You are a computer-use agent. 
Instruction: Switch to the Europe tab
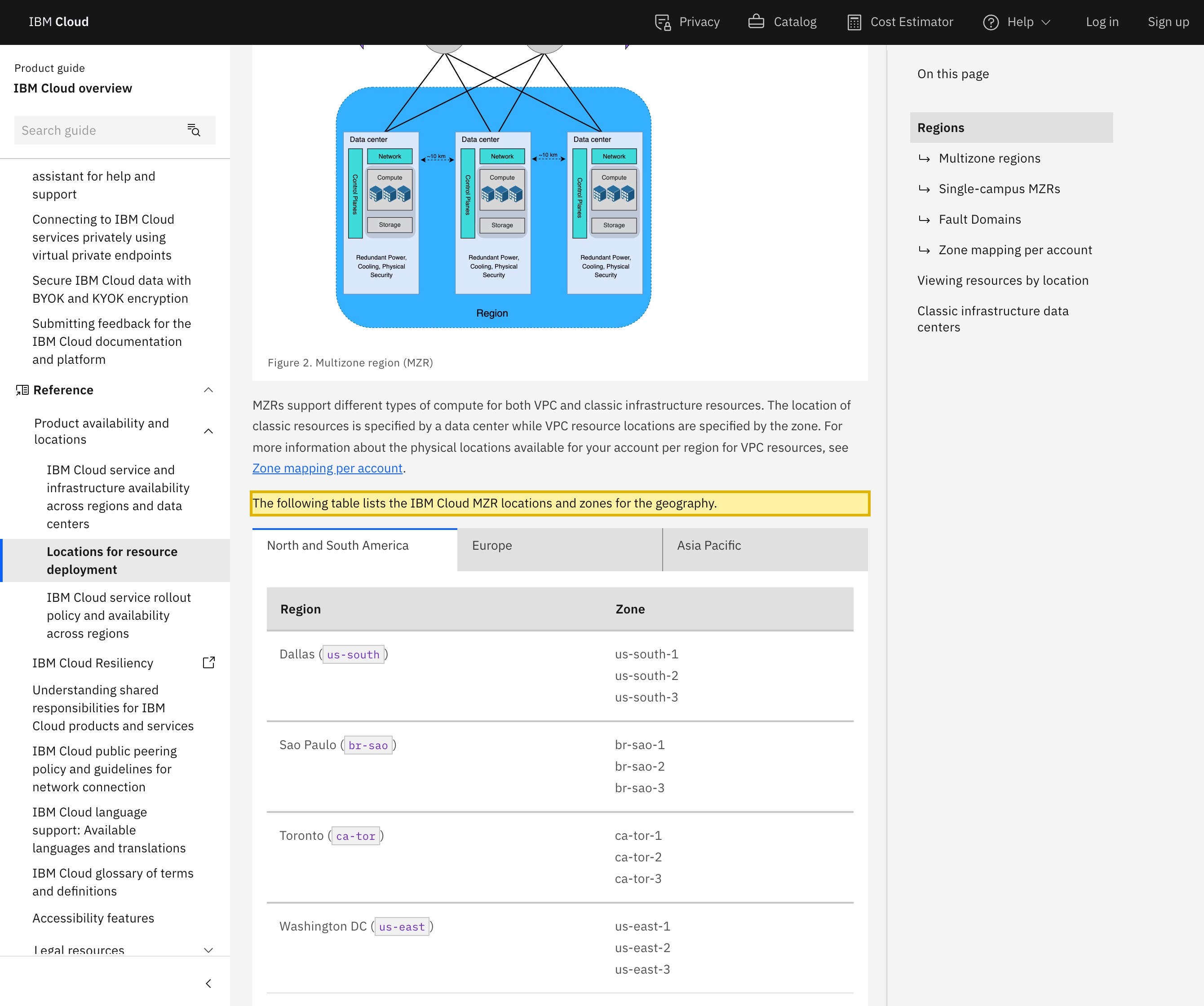[560, 549]
